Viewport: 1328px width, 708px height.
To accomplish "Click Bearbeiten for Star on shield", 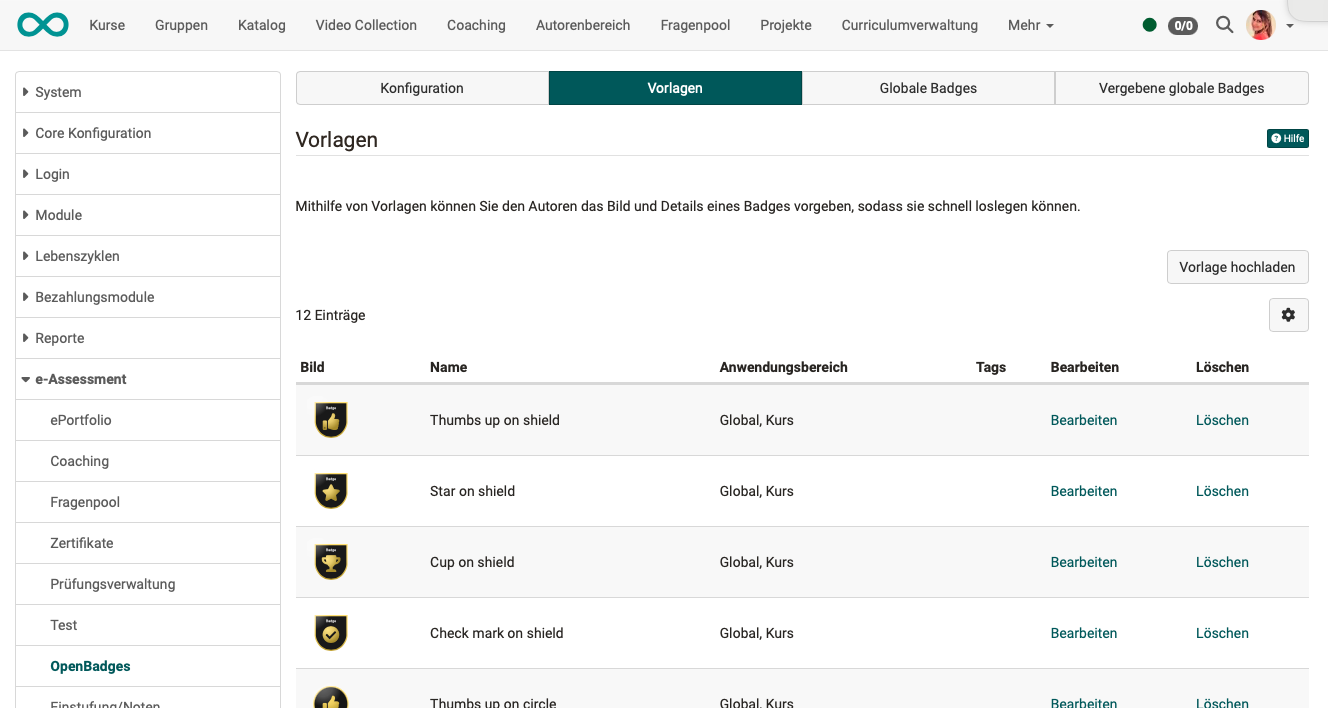I will pos(1083,491).
